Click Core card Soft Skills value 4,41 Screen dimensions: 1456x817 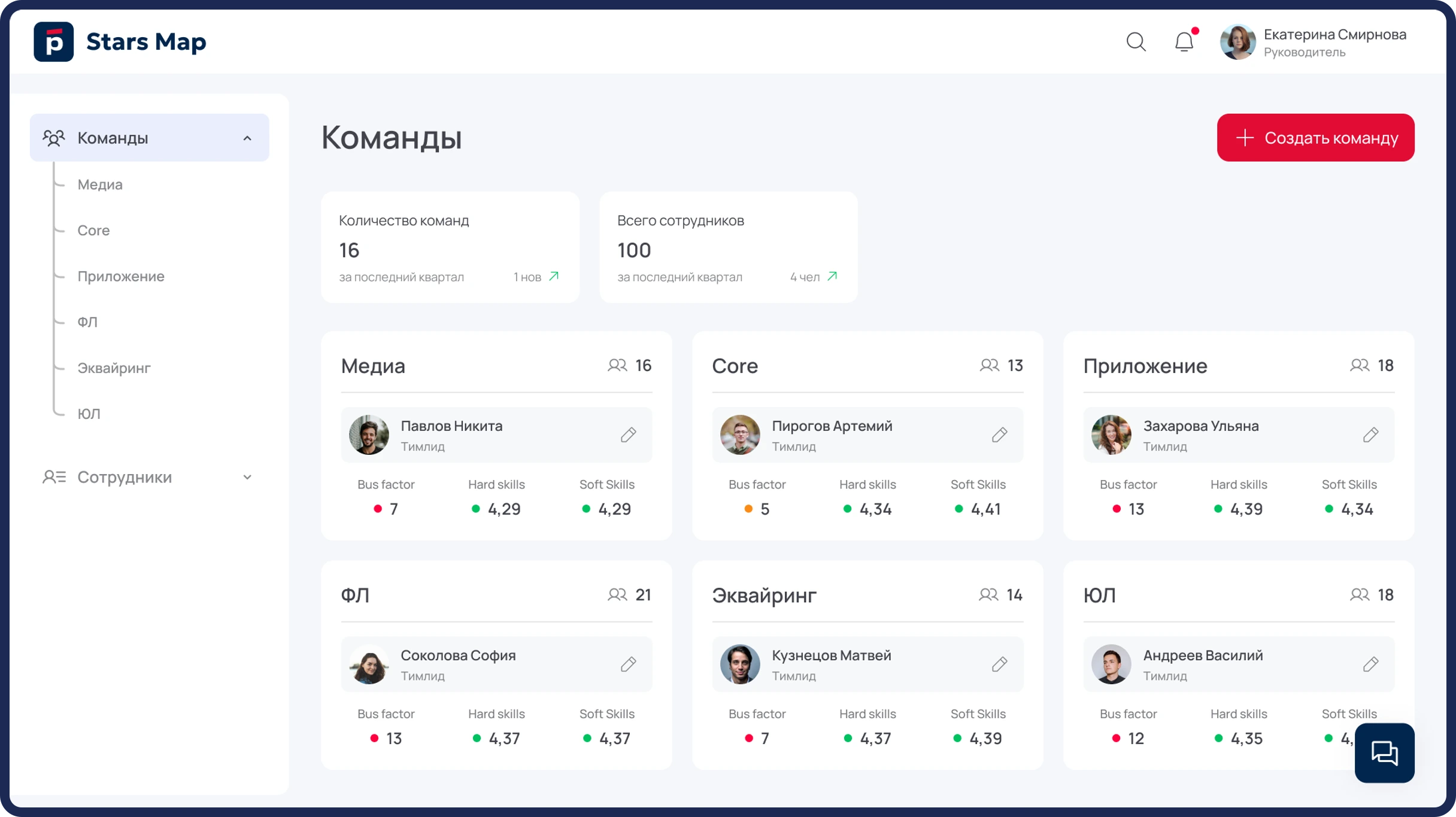pyautogui.click(x=985, y=509)
